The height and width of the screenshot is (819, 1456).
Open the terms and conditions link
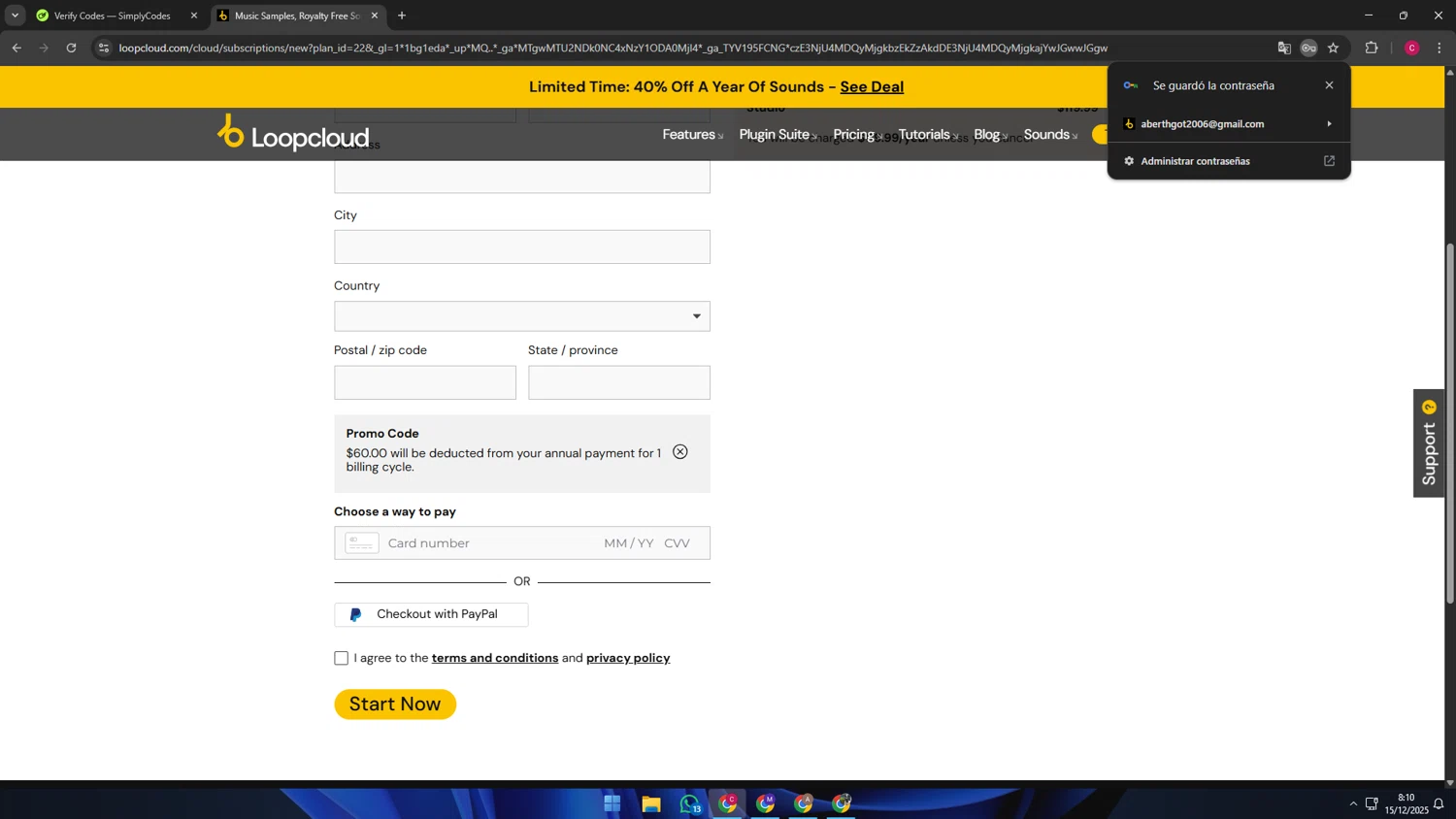click(495, 658)
